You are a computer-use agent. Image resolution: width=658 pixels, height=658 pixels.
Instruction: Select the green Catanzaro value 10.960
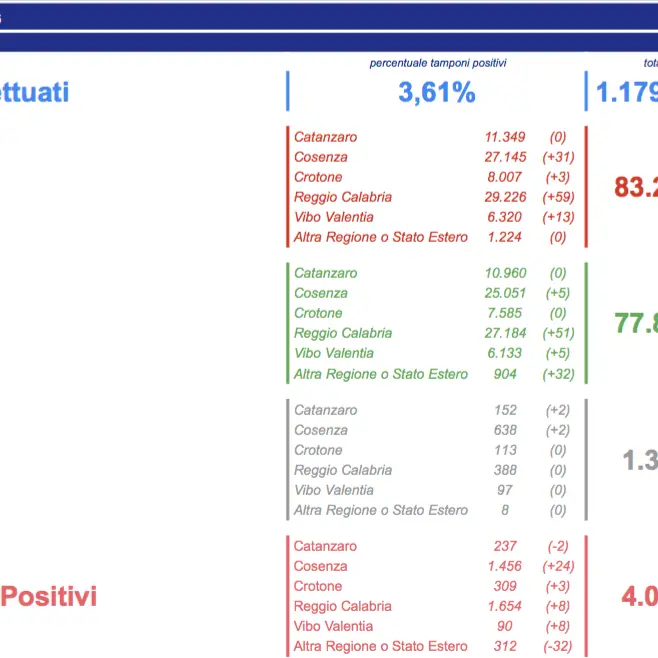(505, 273)
